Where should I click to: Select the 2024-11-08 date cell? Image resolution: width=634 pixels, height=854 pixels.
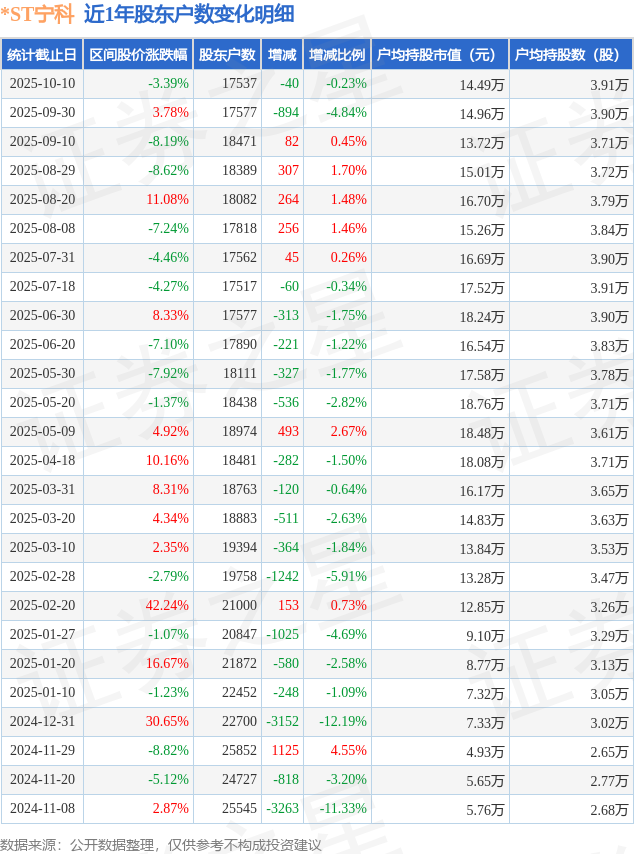tap(42, 809)
